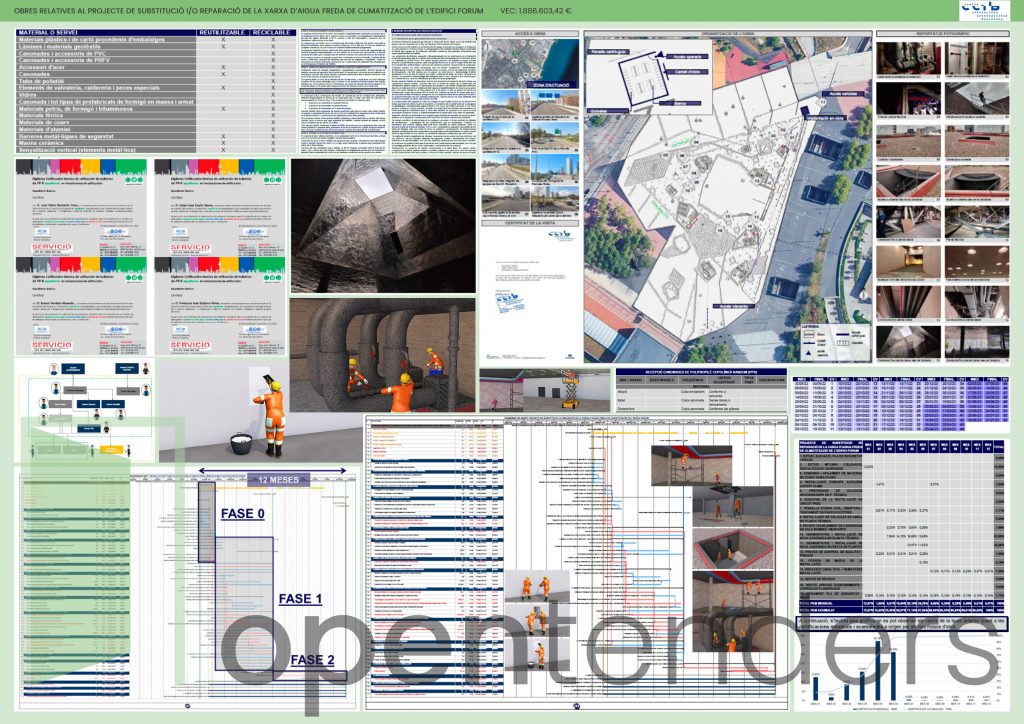Click the 'LLEGENDA' legend title on the site plan

coord(810,326)
